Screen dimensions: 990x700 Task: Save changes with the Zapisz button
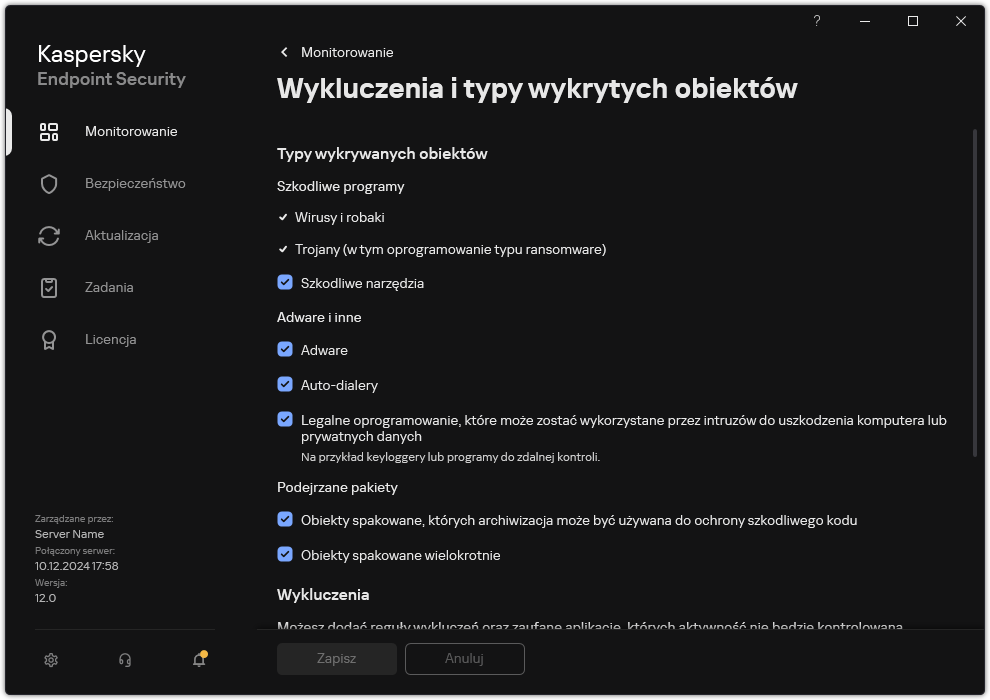(x=337, y=658)
